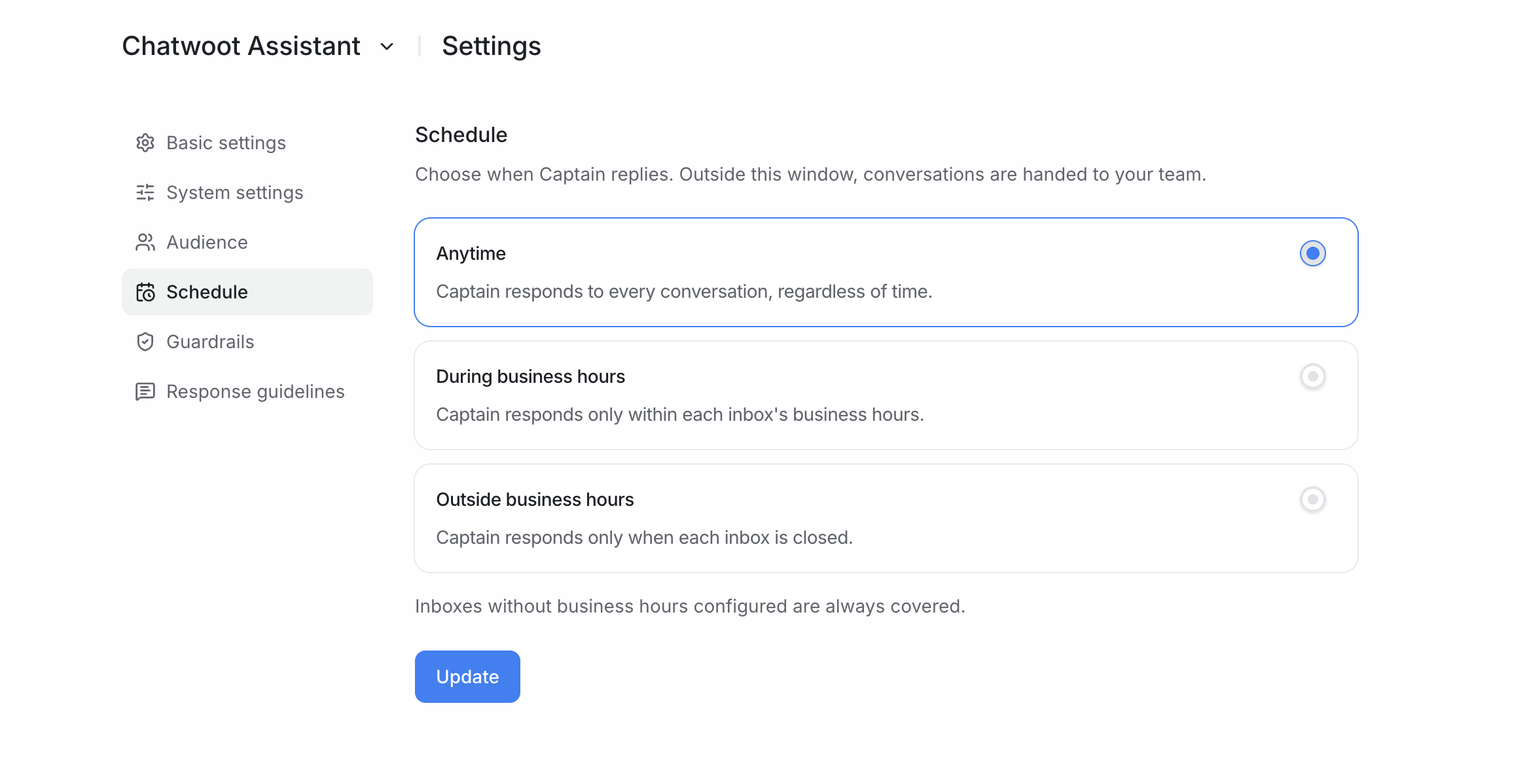
Task: Click the Update button
Action: pos(467,677)
